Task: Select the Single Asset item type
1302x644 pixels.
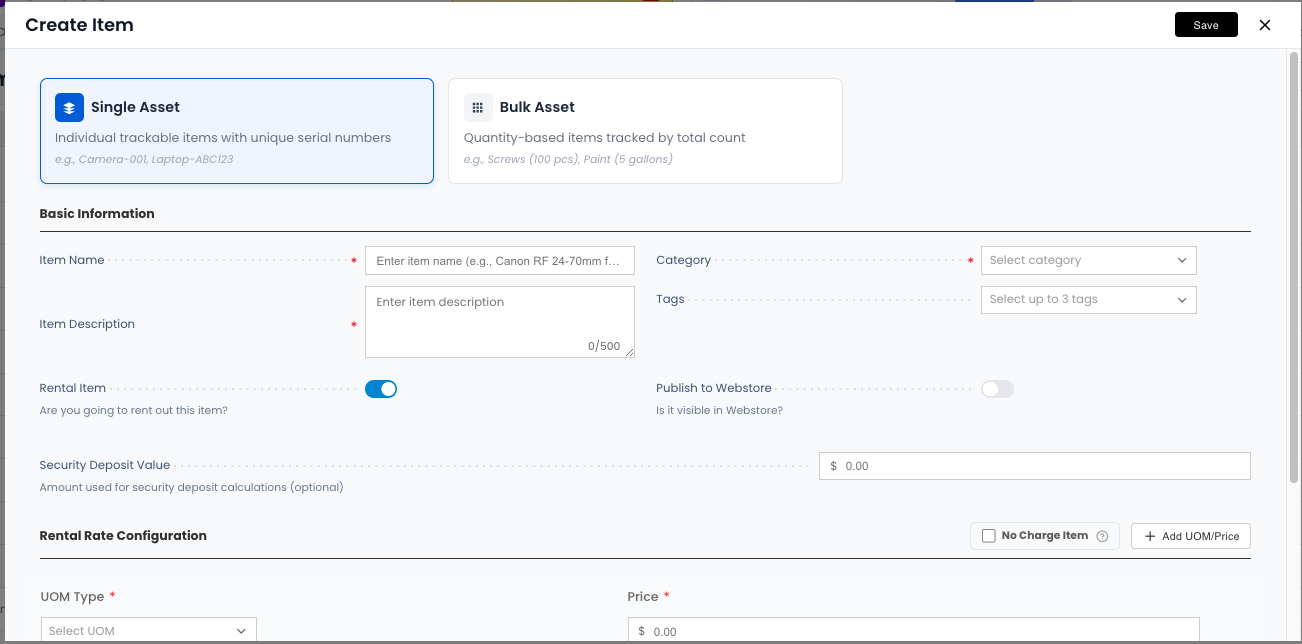Action: [x=236, y=131]
